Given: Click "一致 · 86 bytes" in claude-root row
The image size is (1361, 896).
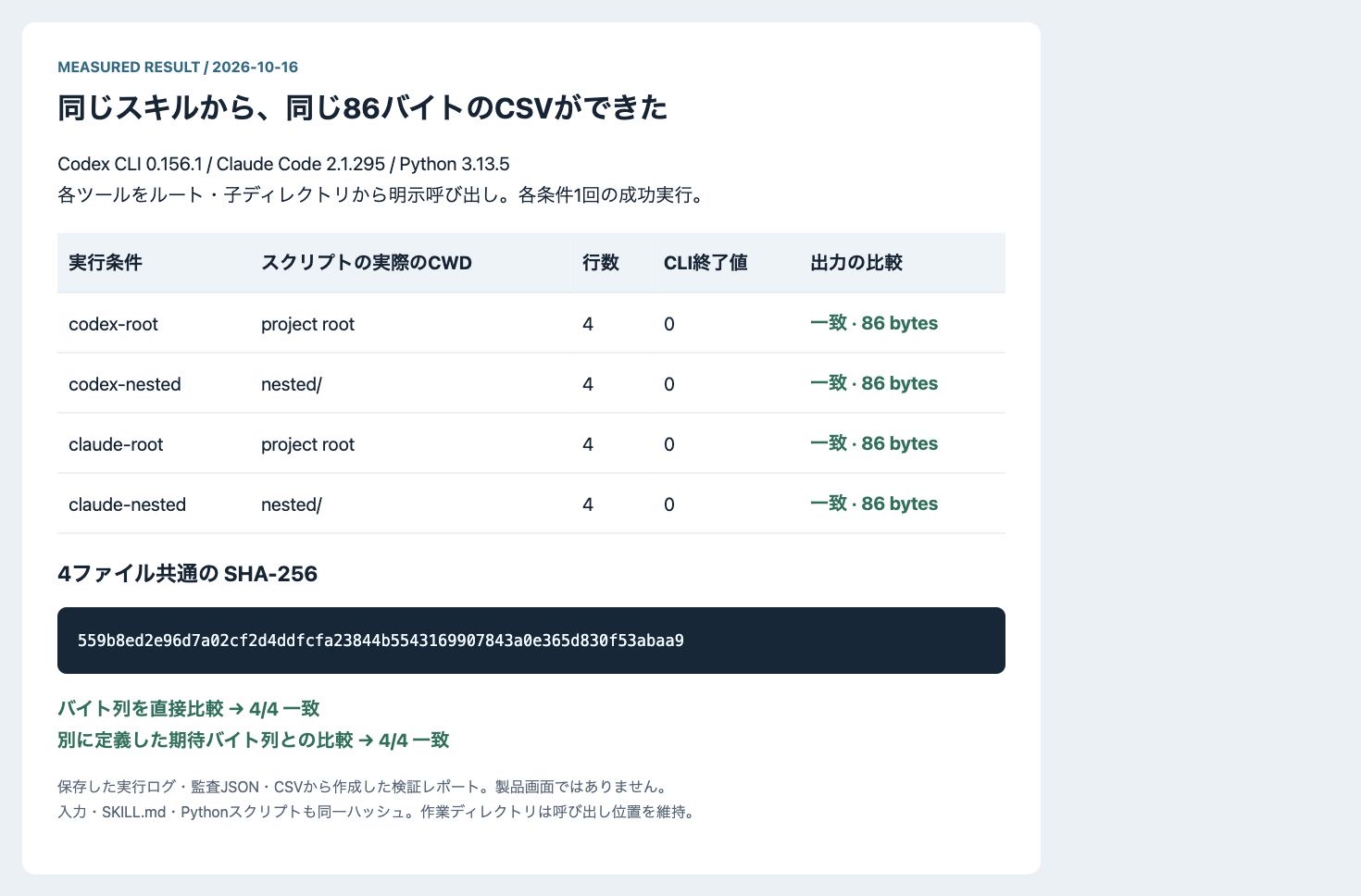Looking at the screenshot, I should point(874,443).
